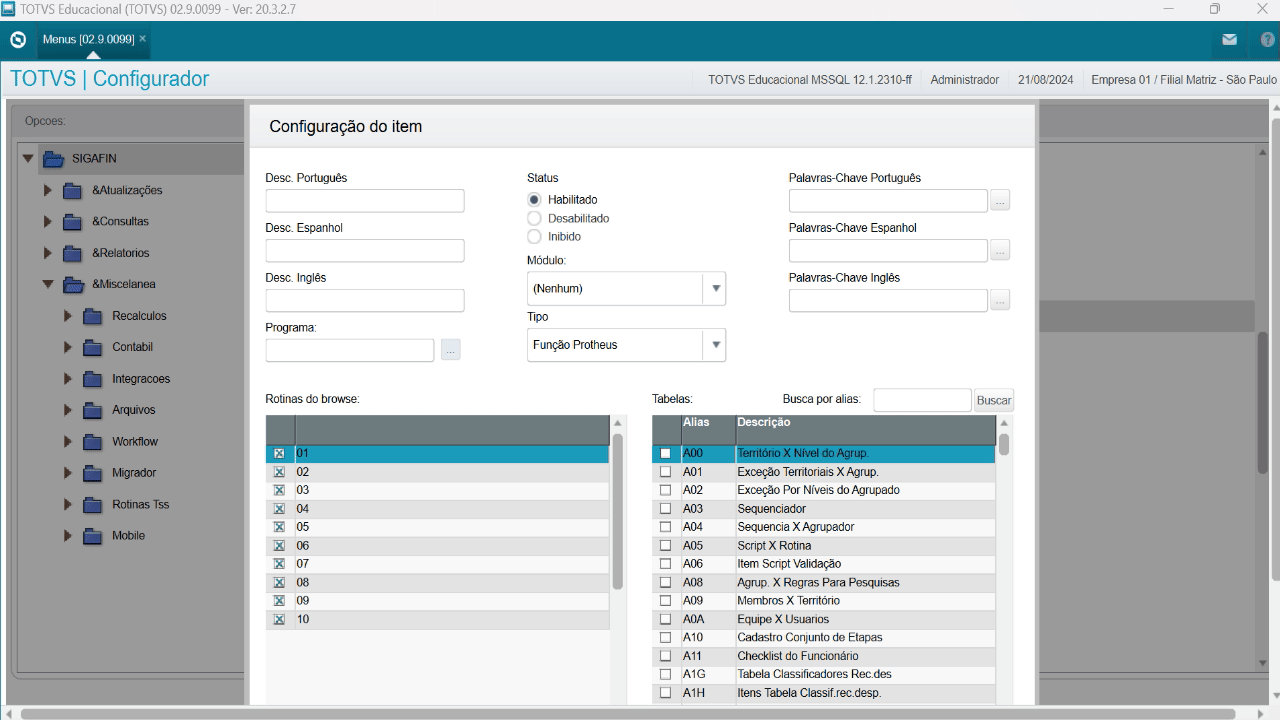Click the Desc. Espanhol input field
The width and height of the screenshot is (1280, 720).
(x=365, y=251)
